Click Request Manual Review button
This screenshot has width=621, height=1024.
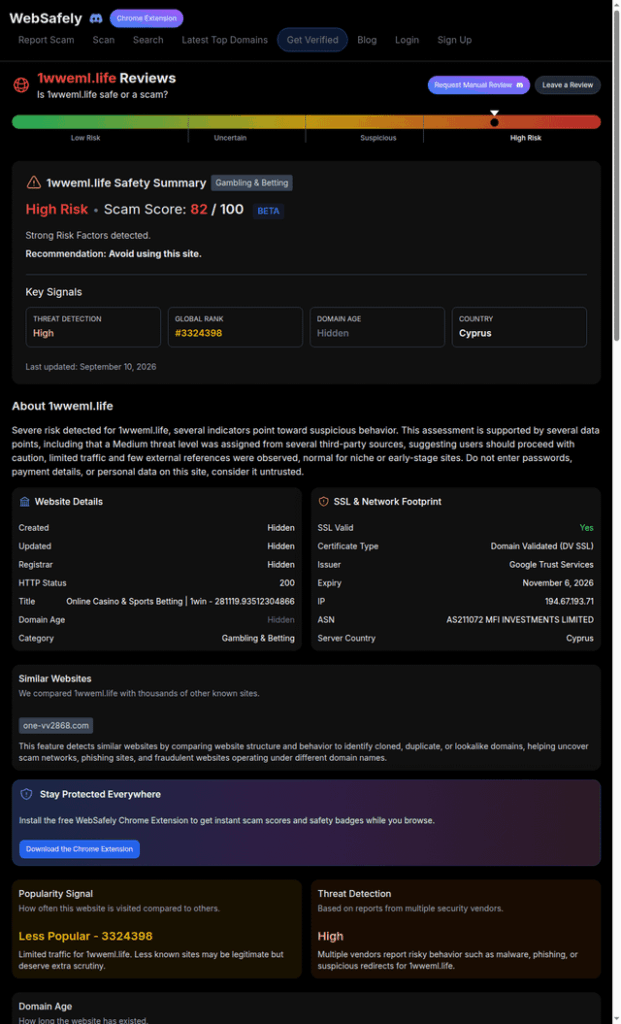click(x=479, y=85)
